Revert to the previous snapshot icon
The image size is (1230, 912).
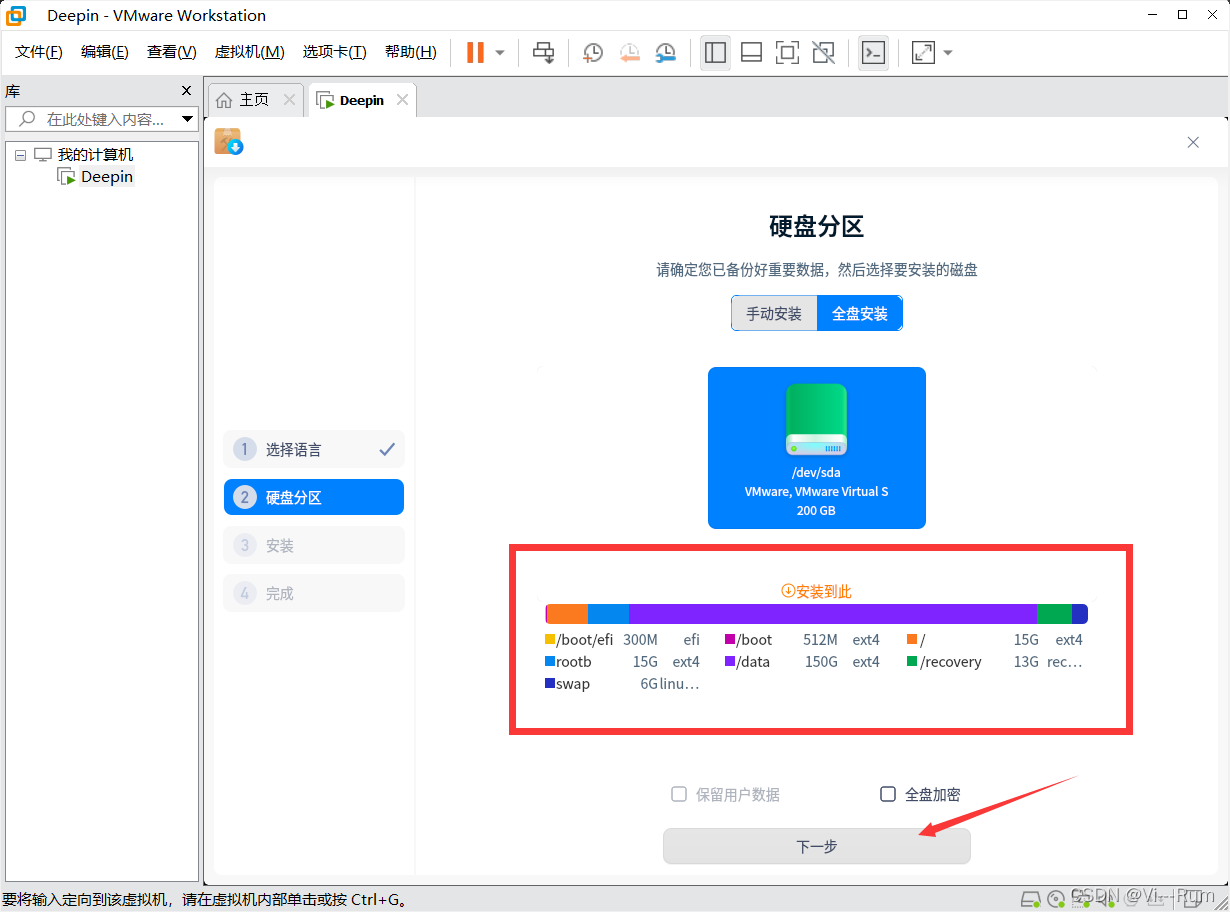[629, 53]
